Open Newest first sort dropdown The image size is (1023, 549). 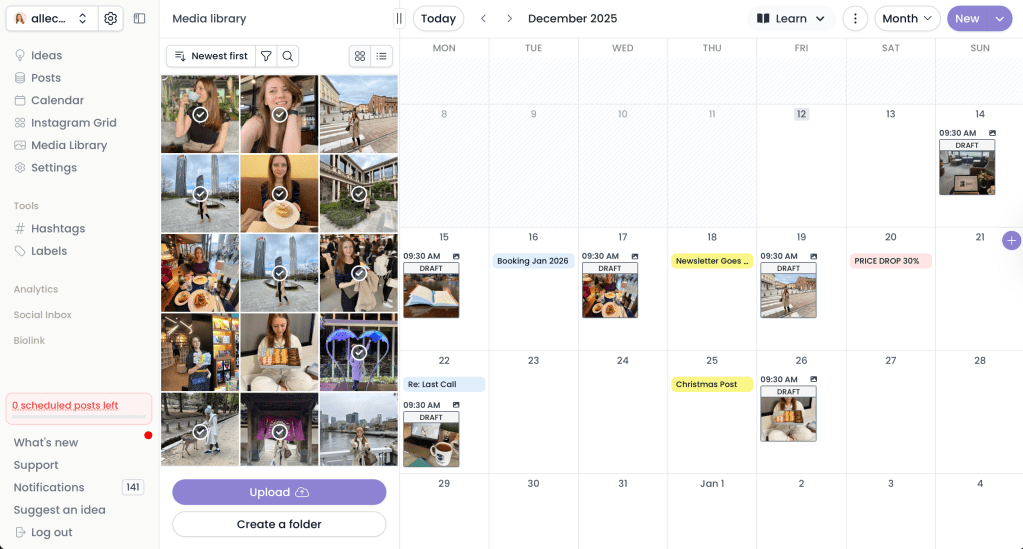pyautogui.click(x=211, y=56)
